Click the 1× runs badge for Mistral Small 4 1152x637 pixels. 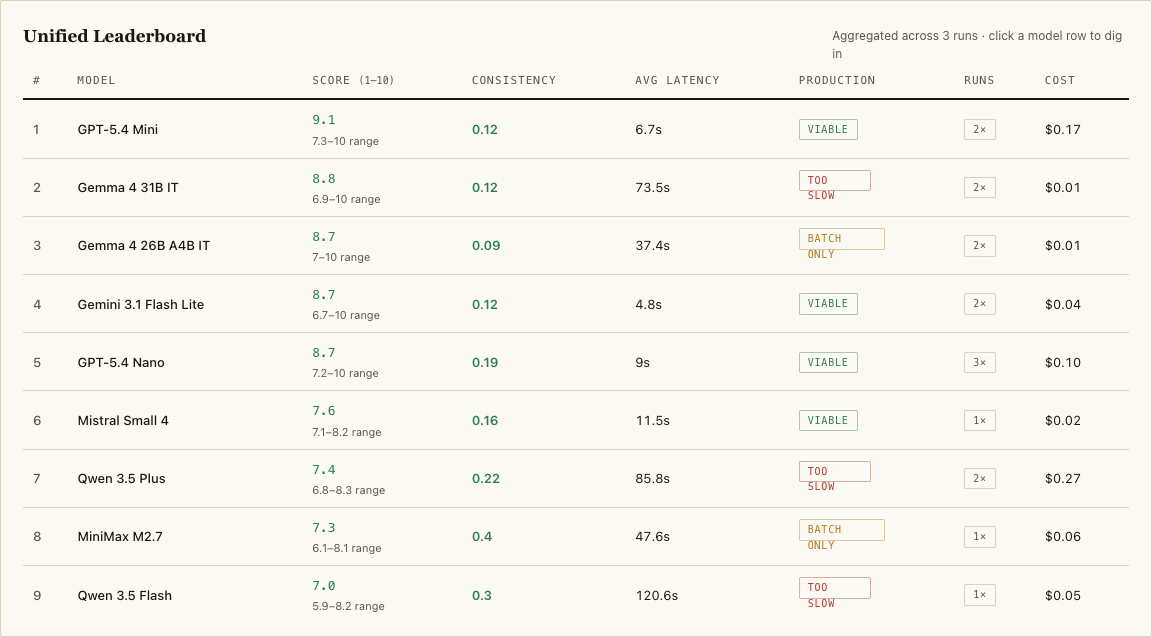click(979, 420)
